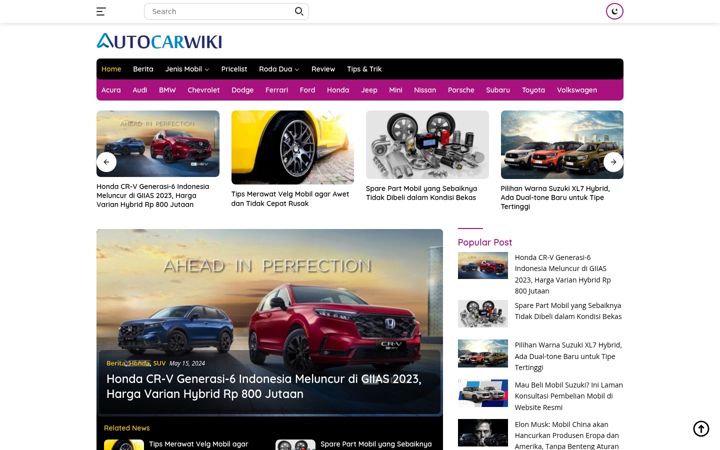Image resolution: width=720 pixels, height=450 pixels.
Task: Click the Popular Post heading
Action: click(x=484, y=242)
